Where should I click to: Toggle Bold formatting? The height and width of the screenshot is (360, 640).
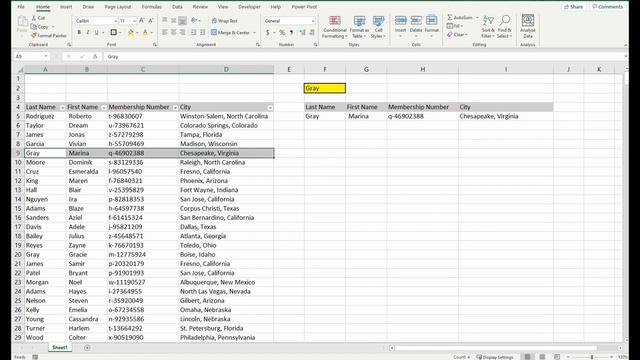tap(79, 32)
